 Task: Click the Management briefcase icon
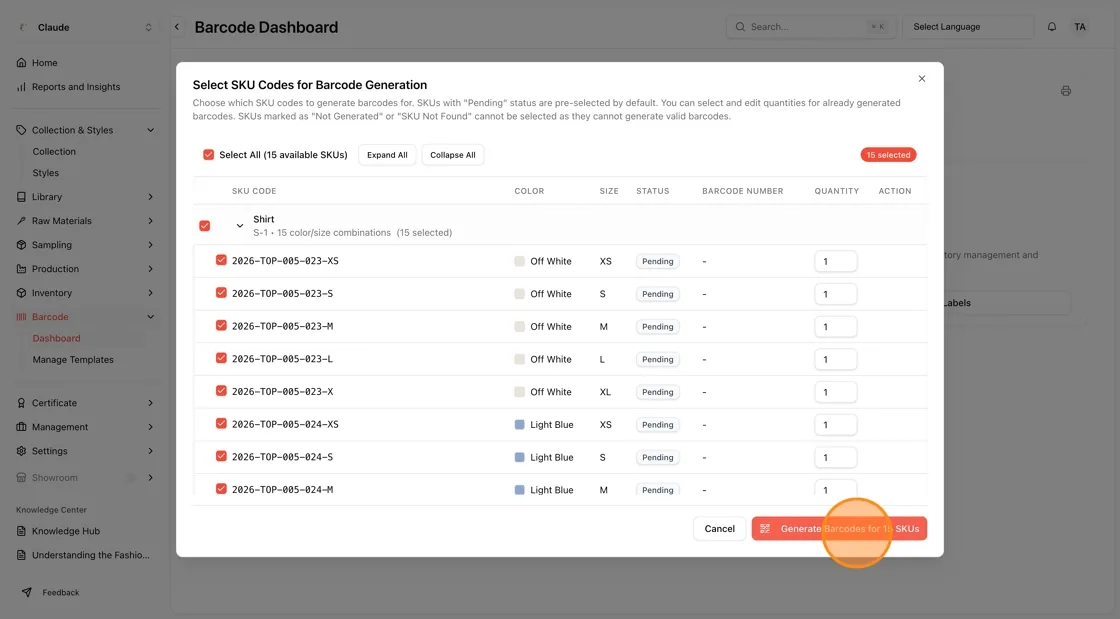21,427
